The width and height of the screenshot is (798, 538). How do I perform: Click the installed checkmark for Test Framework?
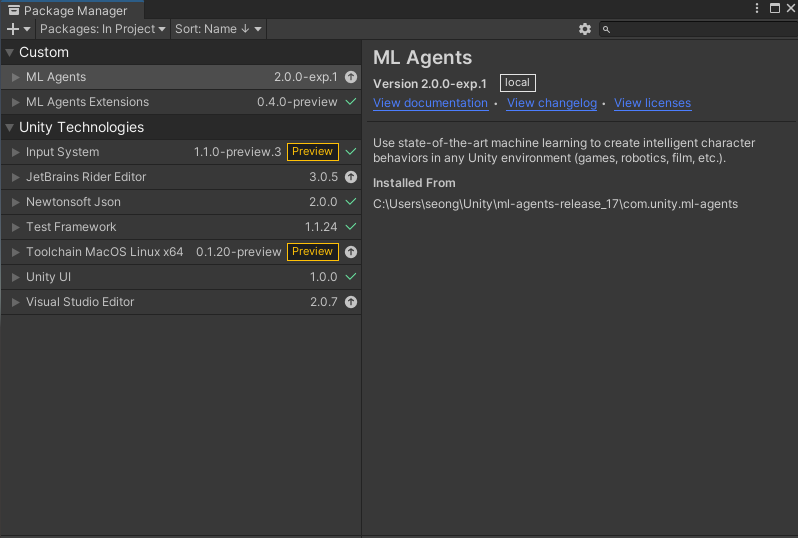pyautogui.click(x=351, y=226)
